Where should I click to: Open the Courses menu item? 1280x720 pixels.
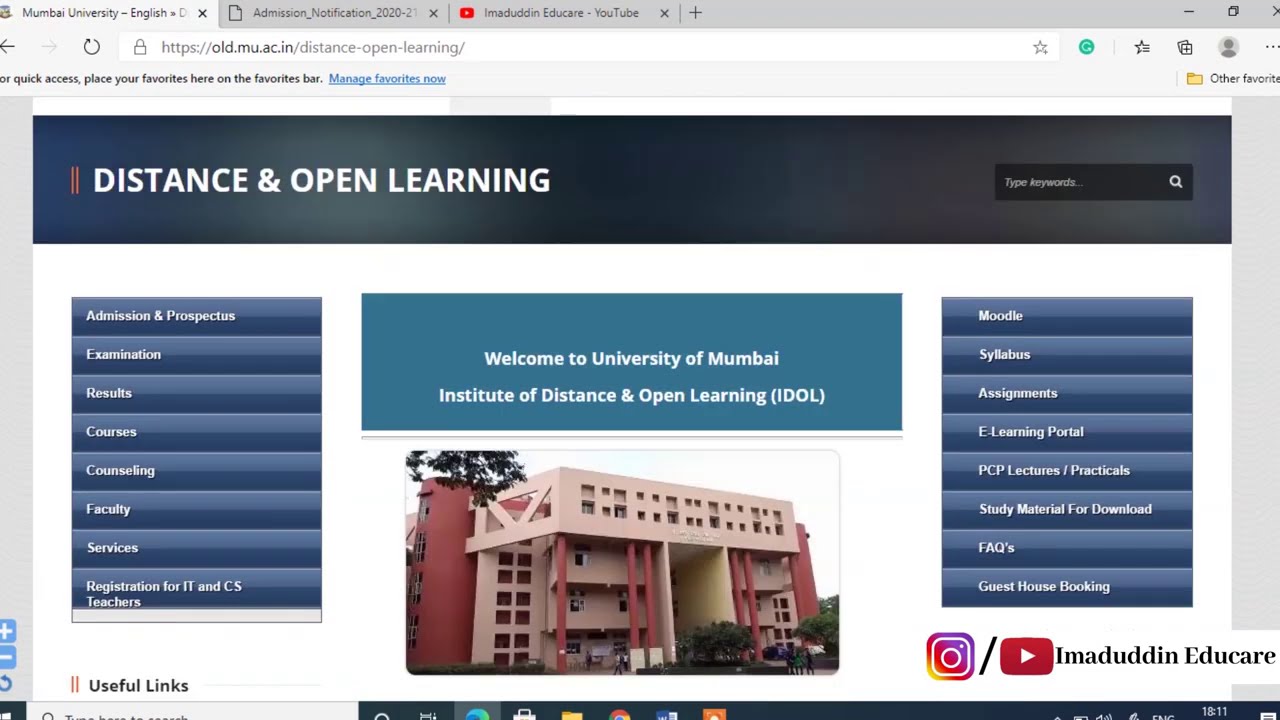click(x=196, y=432)
